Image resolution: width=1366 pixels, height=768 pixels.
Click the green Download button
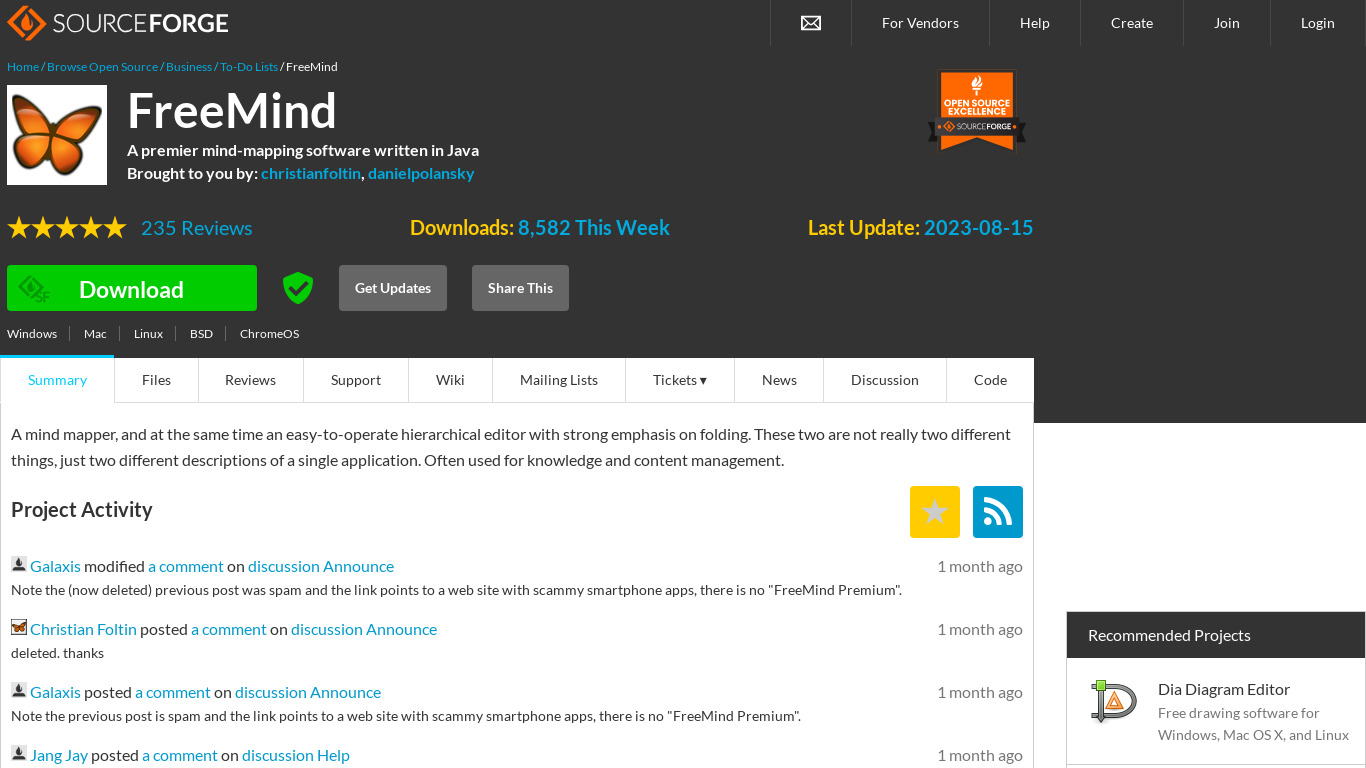pyautogui.click(x=132, y=288)
